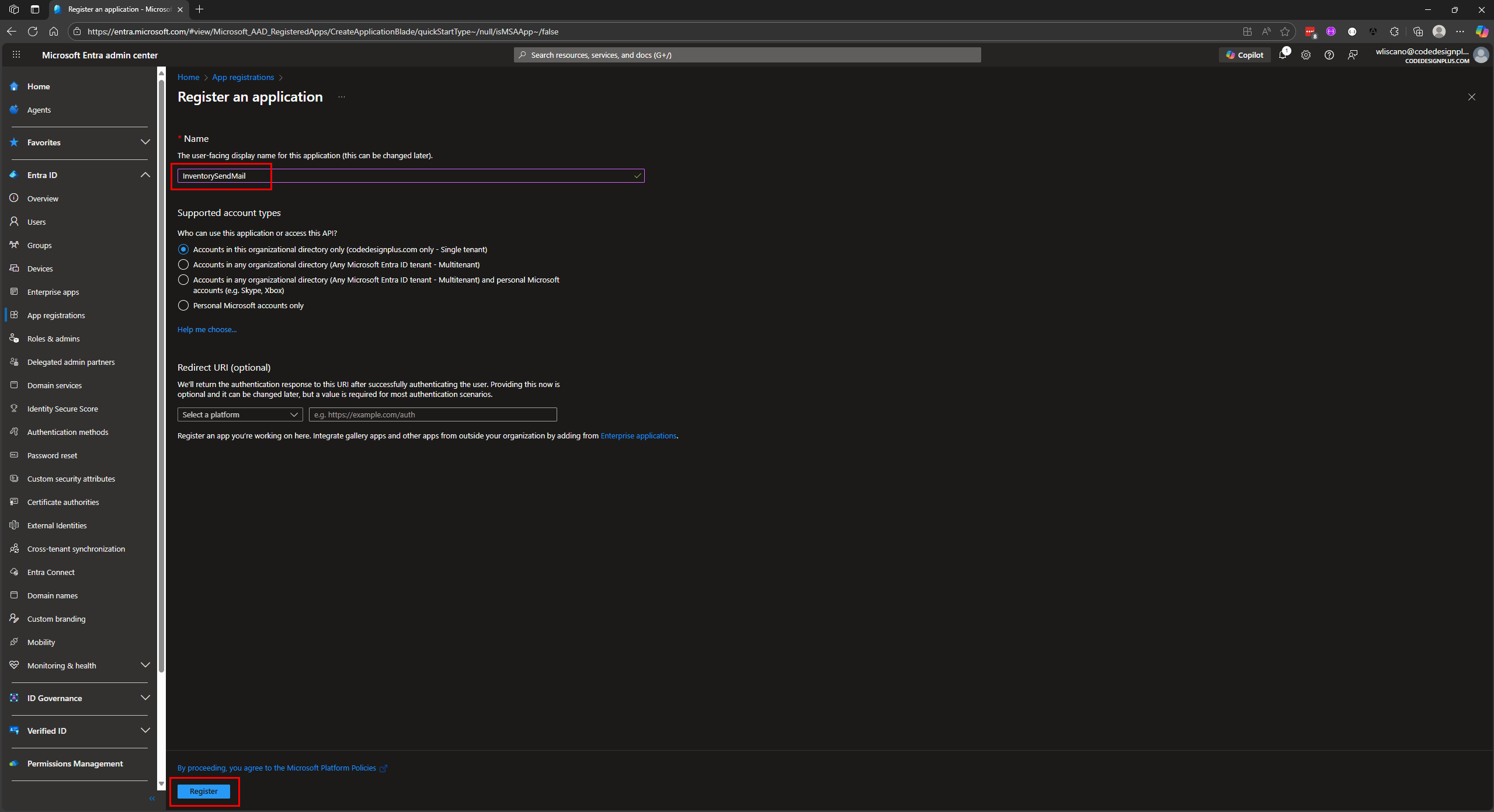Click the Copilot button
The height and width of the screenshot is (812, 1494).
pos(1245,54)
